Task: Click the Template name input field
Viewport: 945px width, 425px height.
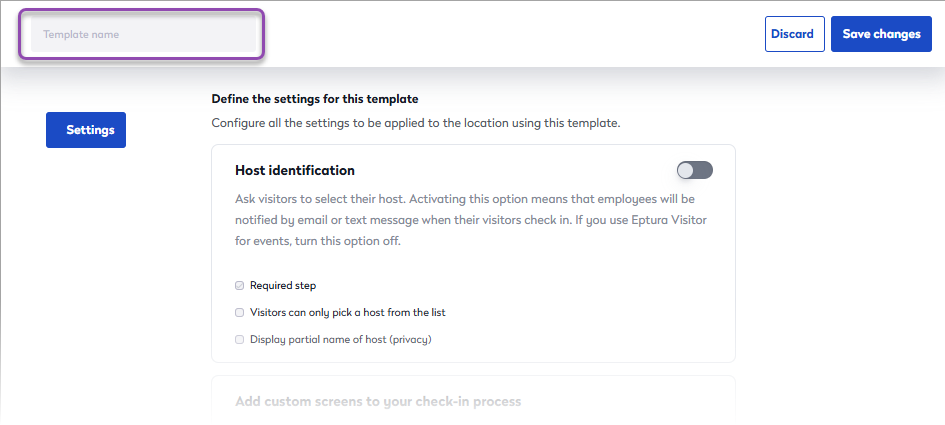Action: pos(143,34)
